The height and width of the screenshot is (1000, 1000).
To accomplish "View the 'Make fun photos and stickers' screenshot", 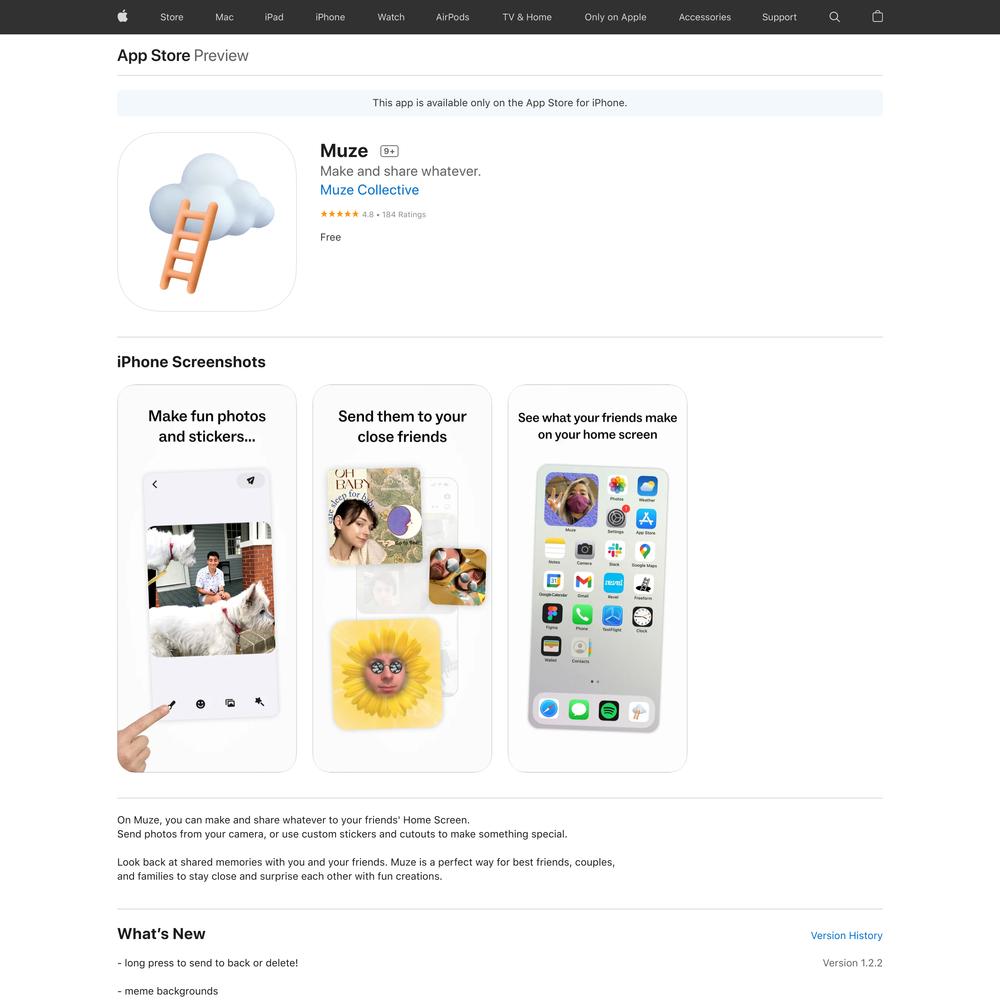I will 207,578.
